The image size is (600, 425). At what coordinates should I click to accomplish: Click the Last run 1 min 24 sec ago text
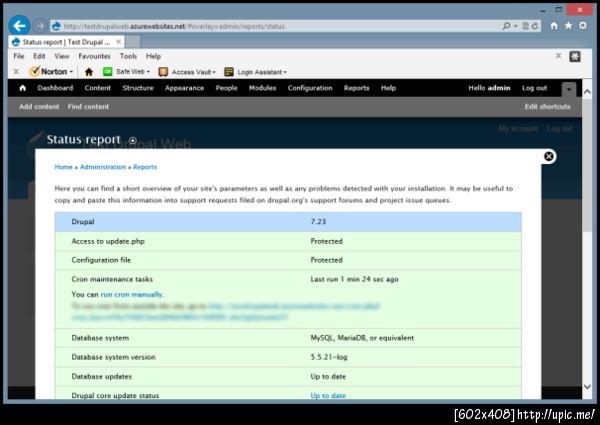coord(354,279)
